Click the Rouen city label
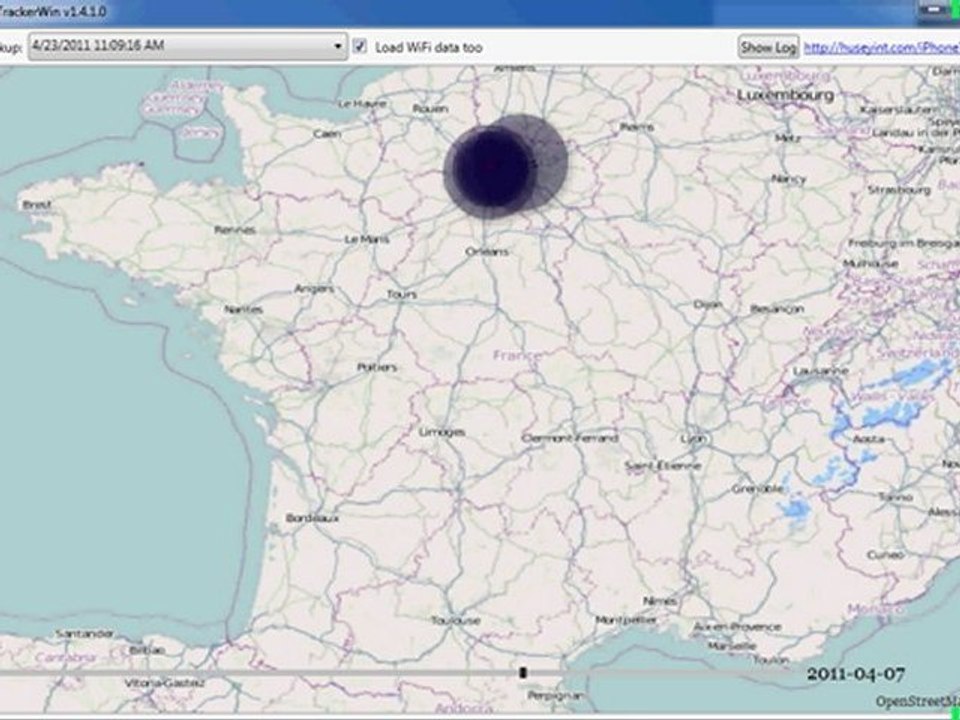 pyautogui.click(x=430, y=108)
